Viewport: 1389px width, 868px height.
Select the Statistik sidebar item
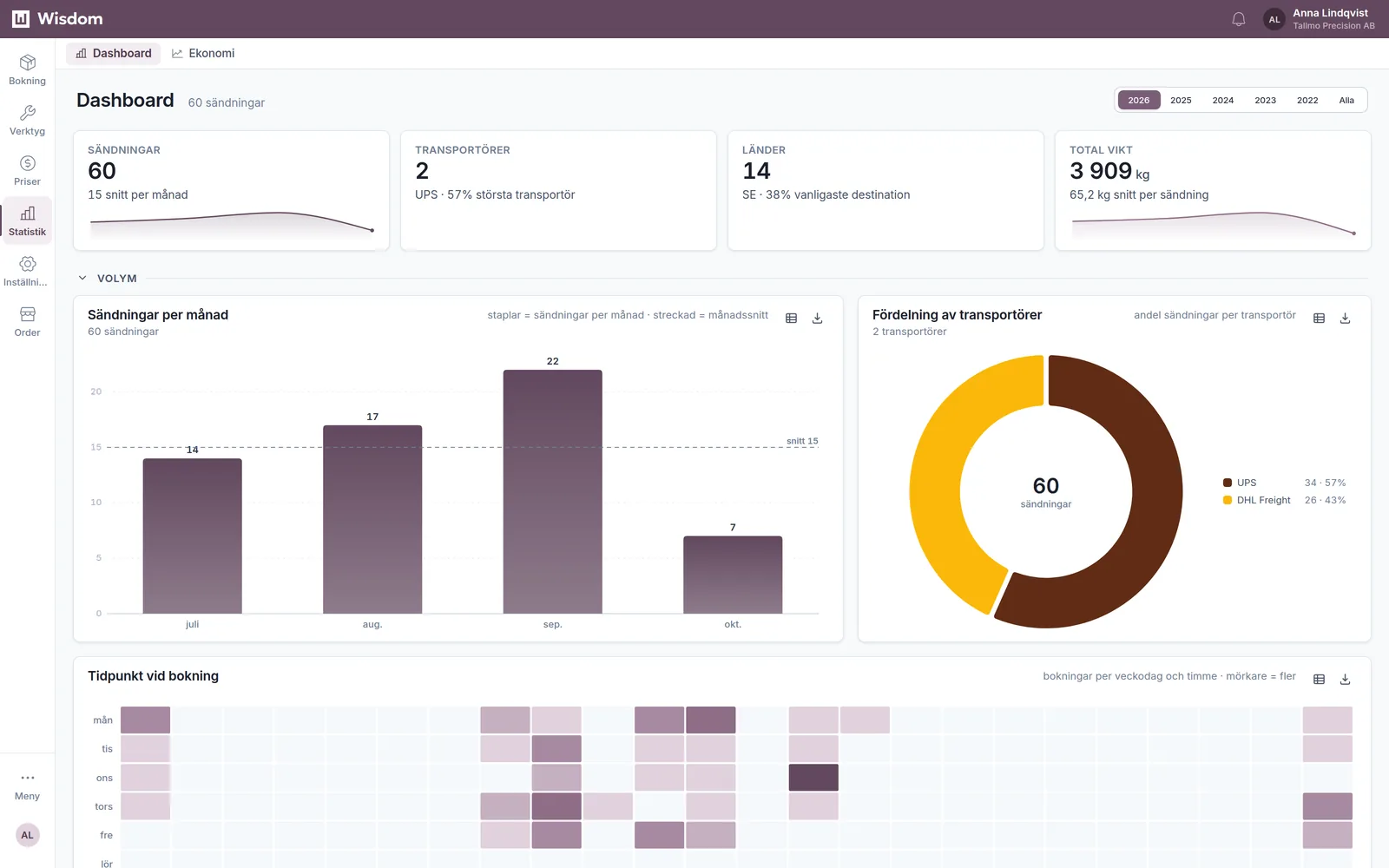coord(27,221)
